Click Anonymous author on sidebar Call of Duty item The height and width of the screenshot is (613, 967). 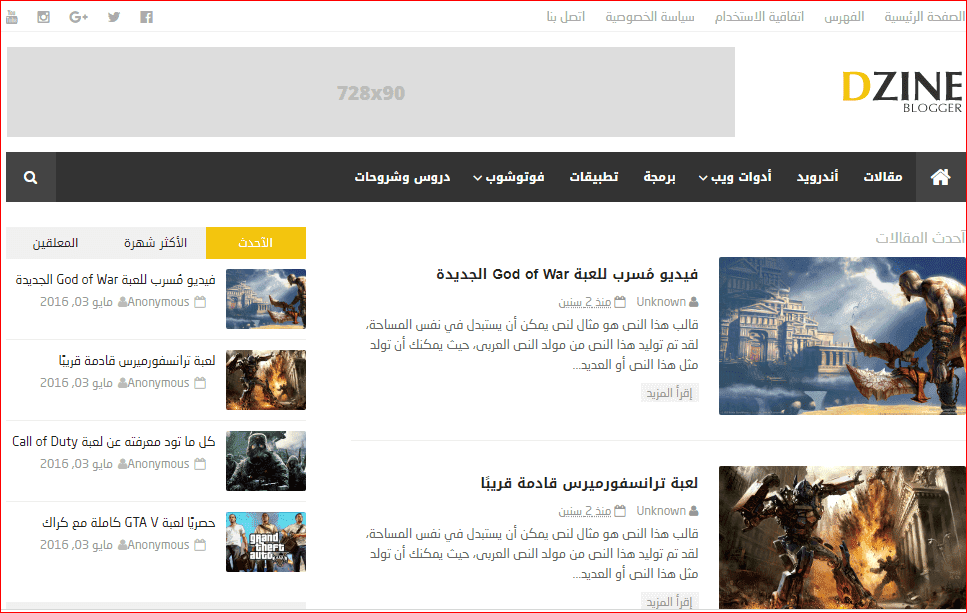[x=158, y=464]
